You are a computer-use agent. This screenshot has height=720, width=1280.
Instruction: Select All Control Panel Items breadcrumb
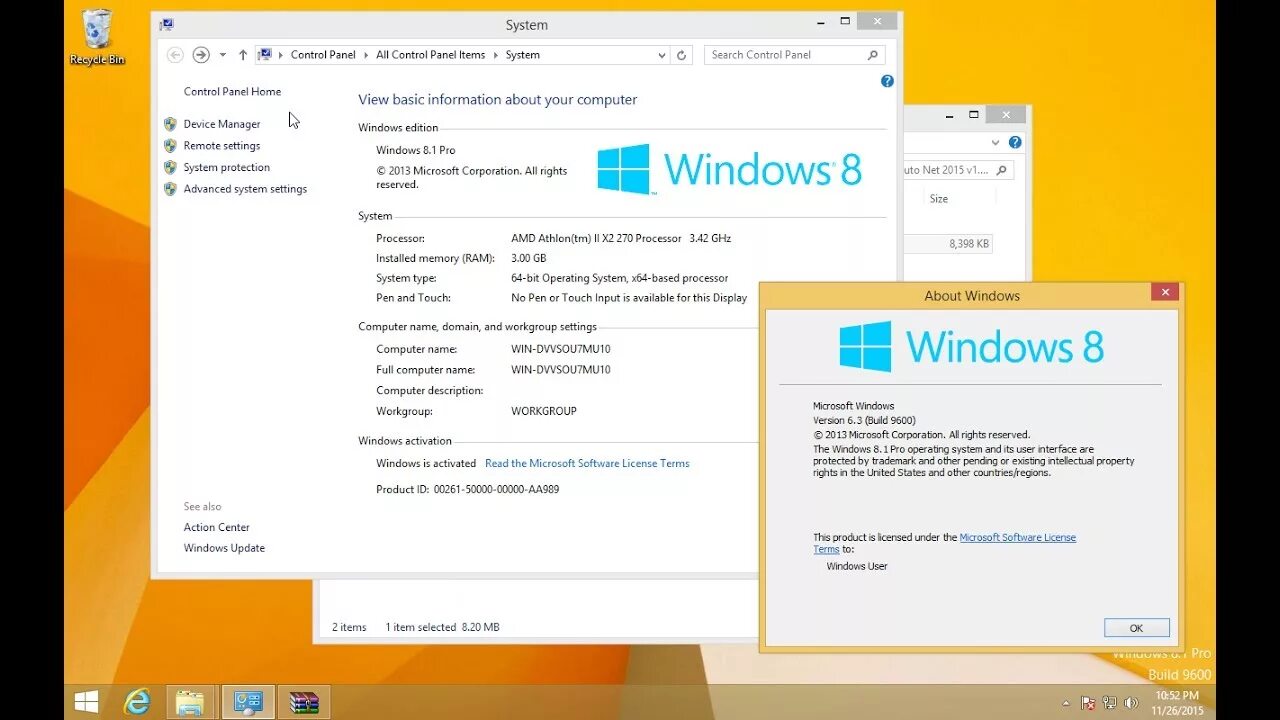point(430,55)
